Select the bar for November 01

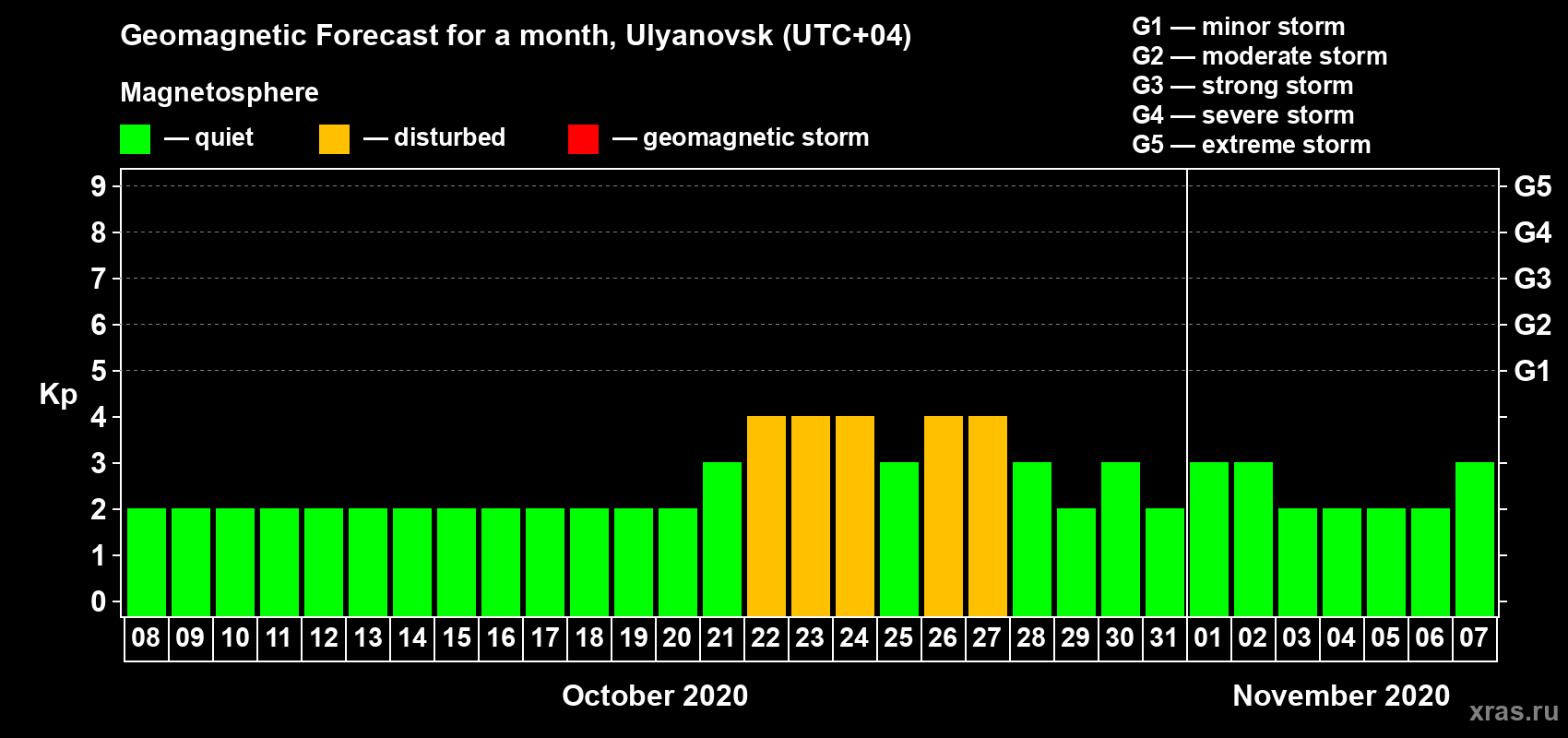(1209, 539)
